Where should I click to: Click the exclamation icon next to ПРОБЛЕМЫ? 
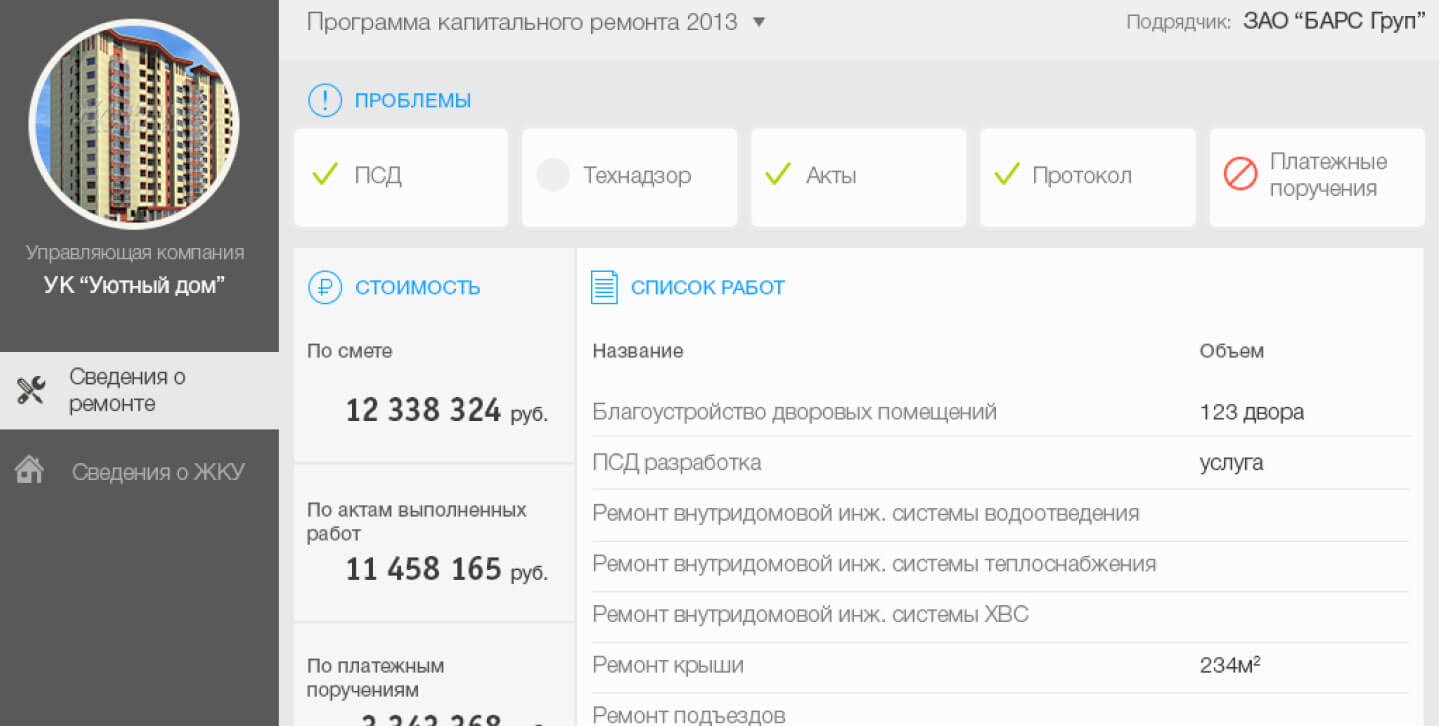[325, 100]
